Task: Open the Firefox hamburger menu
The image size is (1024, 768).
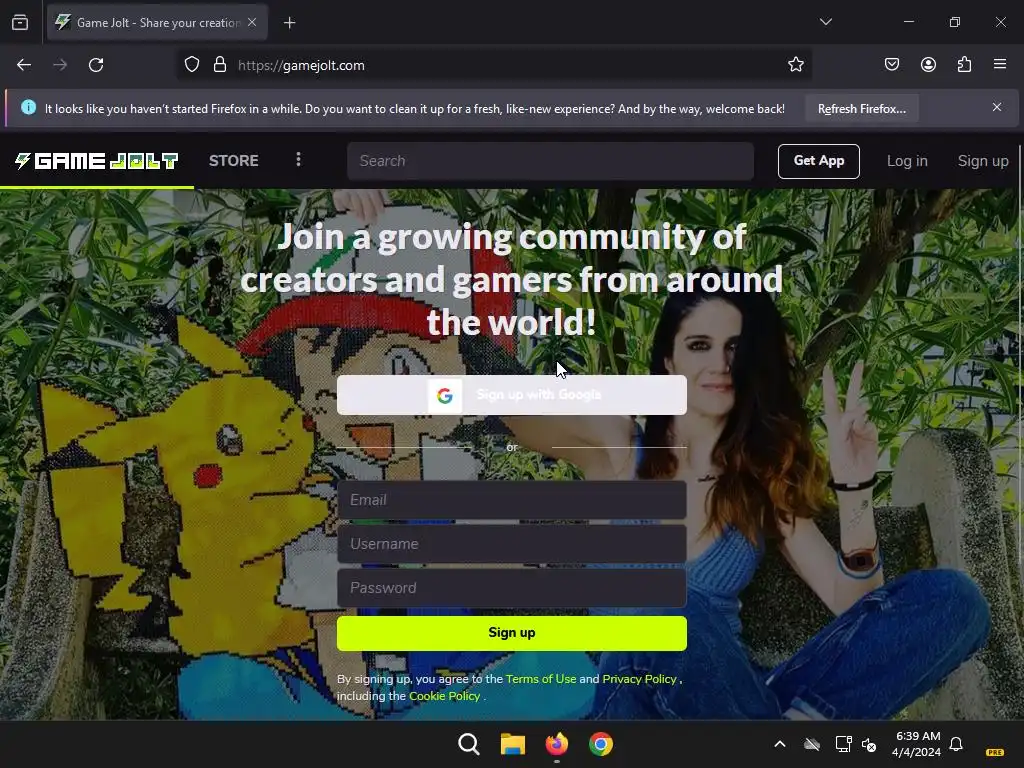Action: click(1000, 65)
